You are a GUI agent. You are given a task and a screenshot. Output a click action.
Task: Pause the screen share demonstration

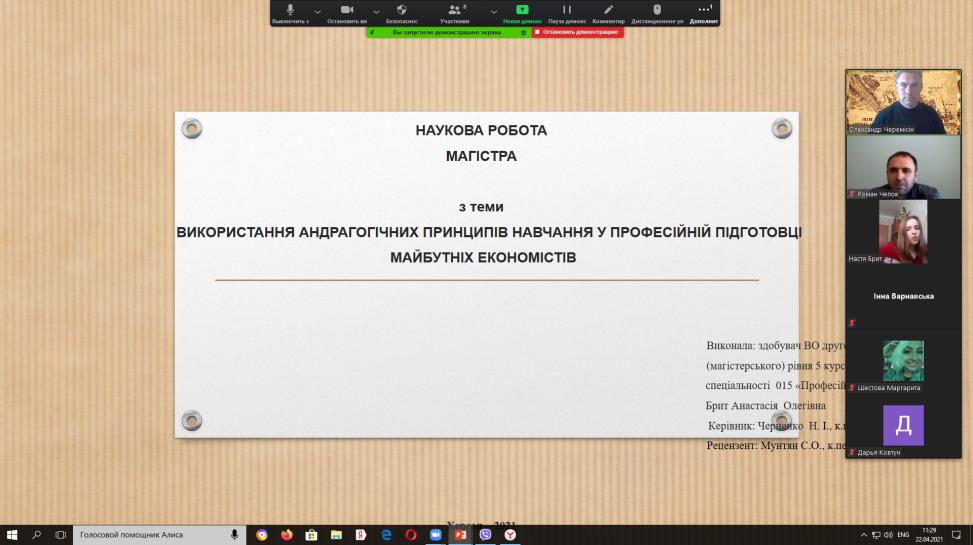tap(567, 10)
